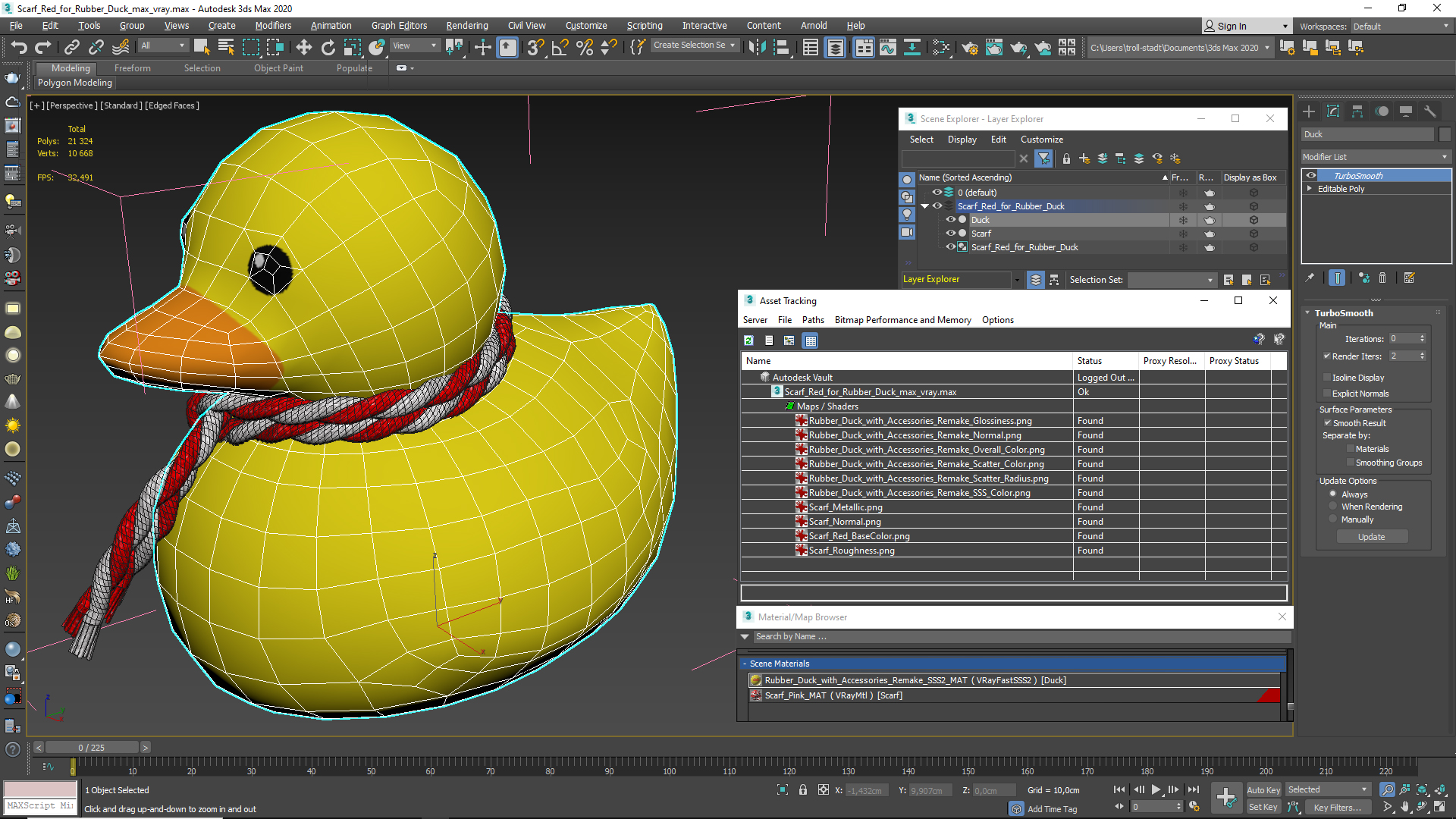The height and width of the screenshot is (819, 1456).
Task: Click the Redo icon in main toolbar
Action: (x=42, y=47)
